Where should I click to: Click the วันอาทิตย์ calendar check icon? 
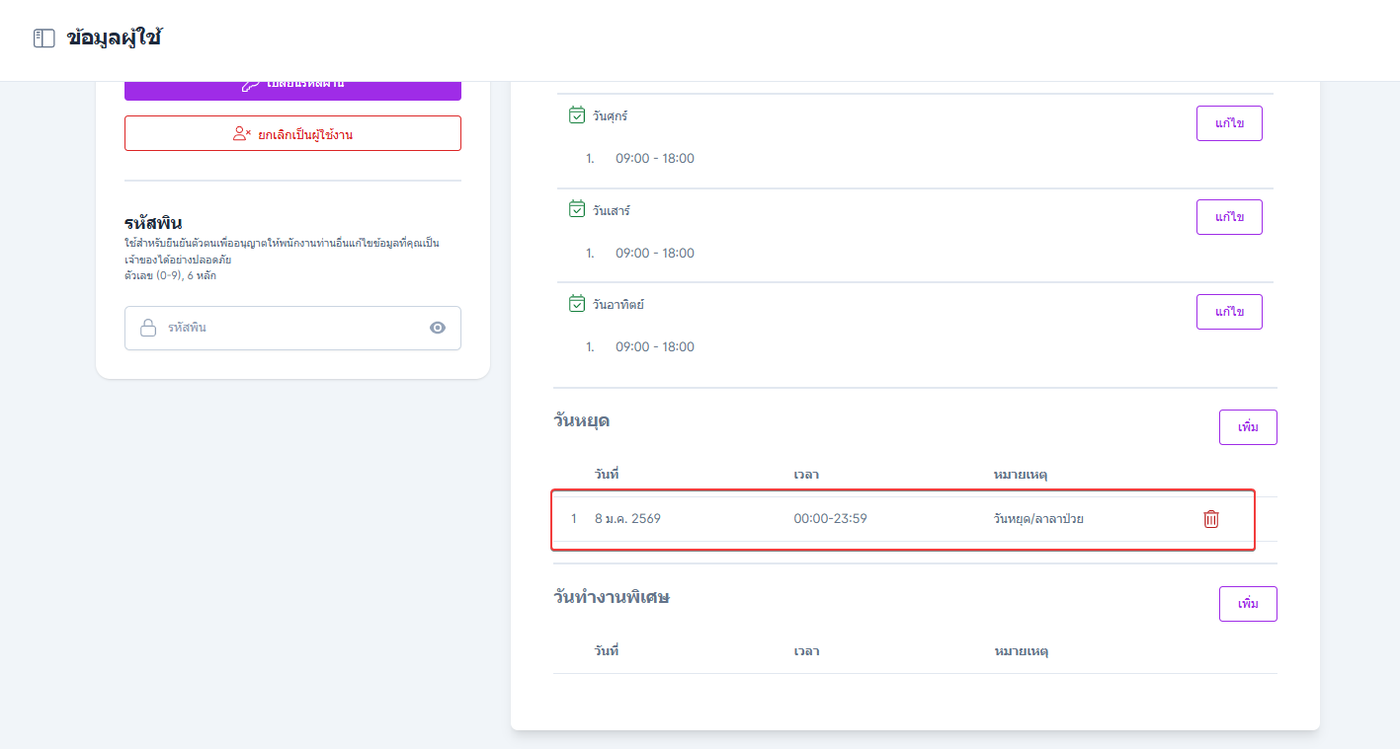577,304
